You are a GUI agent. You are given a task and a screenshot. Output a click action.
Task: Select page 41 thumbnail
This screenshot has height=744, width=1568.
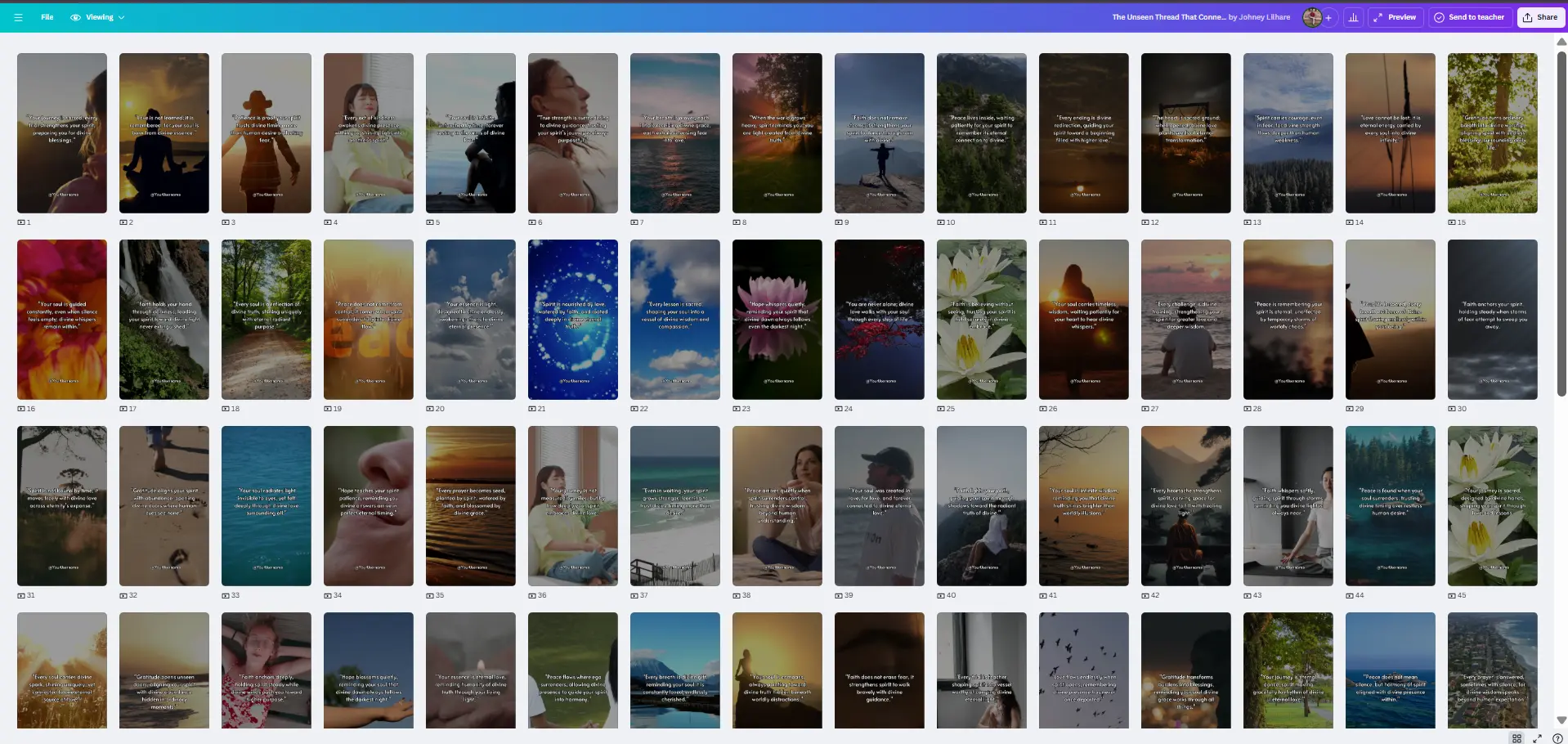tap(1084, 506)
